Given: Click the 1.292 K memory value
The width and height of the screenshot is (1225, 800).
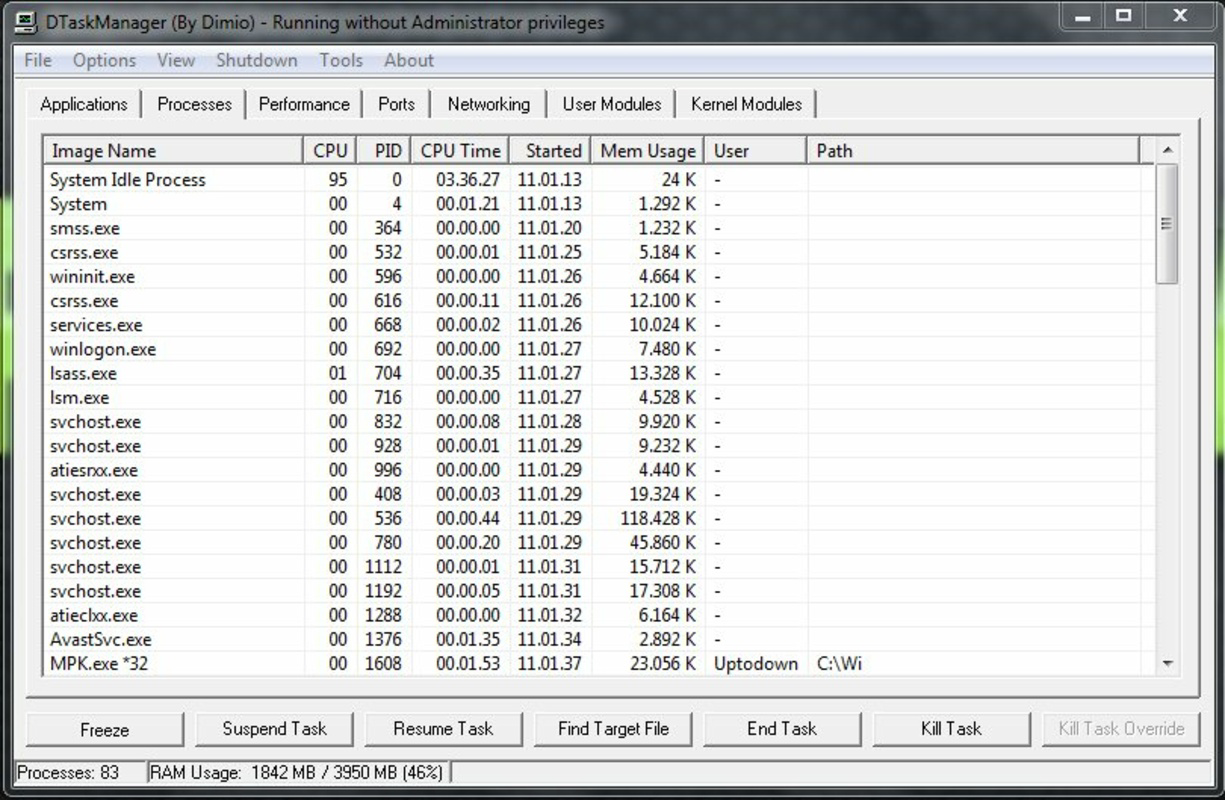Looking at the screenshot, I should [x=666, y=204].
